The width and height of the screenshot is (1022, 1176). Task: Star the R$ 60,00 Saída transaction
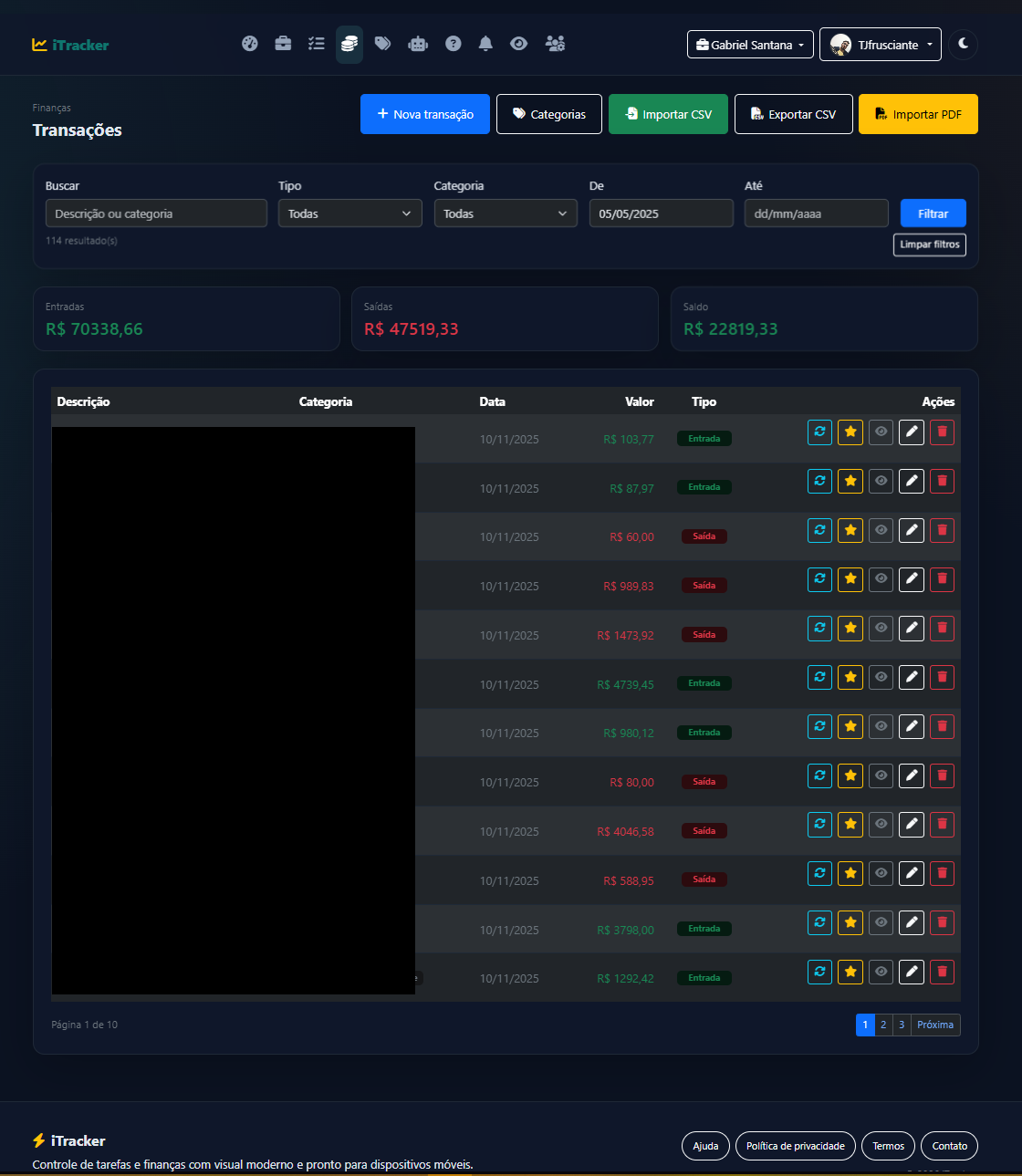coord(850,530)
